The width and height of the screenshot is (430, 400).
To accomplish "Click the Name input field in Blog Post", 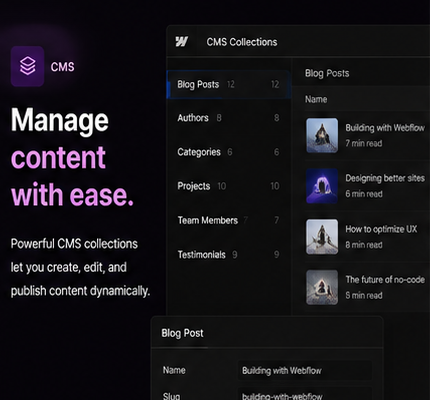I will (305, 370).
